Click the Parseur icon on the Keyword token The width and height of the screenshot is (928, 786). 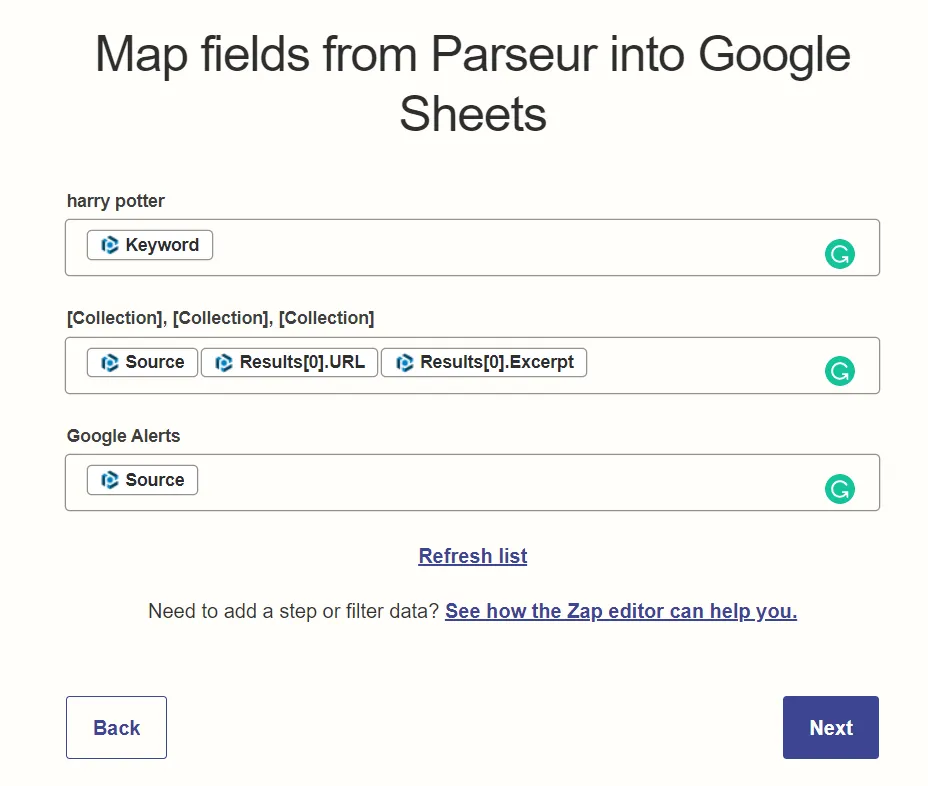pyautogui.click(x=109, y=244)
